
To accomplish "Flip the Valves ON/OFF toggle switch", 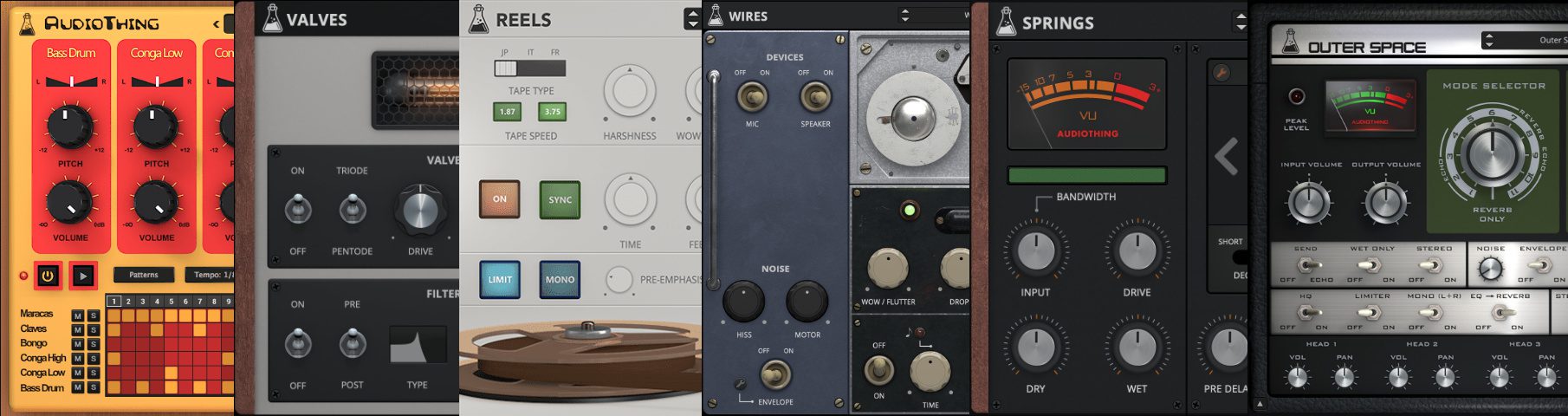I will tap(298, 209).
